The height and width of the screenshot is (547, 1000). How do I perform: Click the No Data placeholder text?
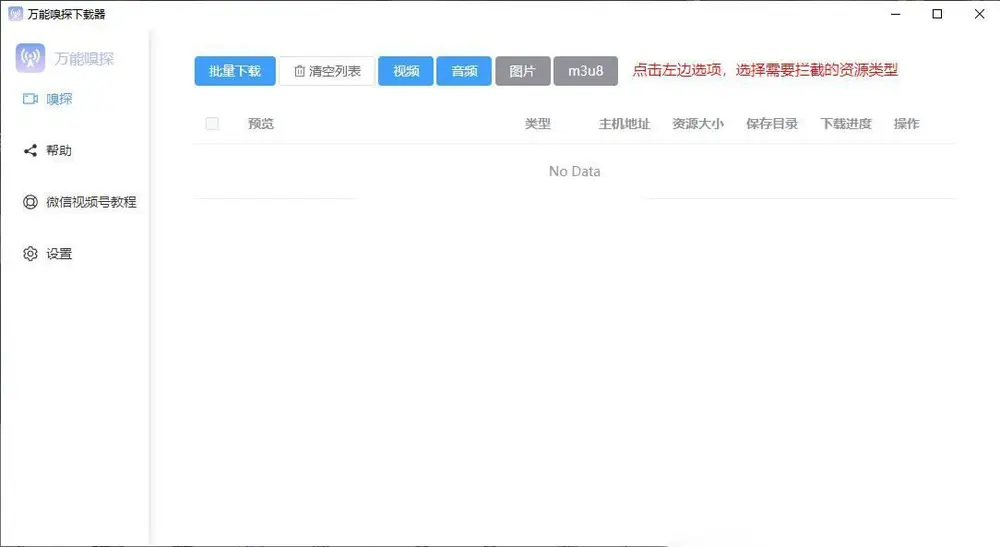click(x=575, y=171)
